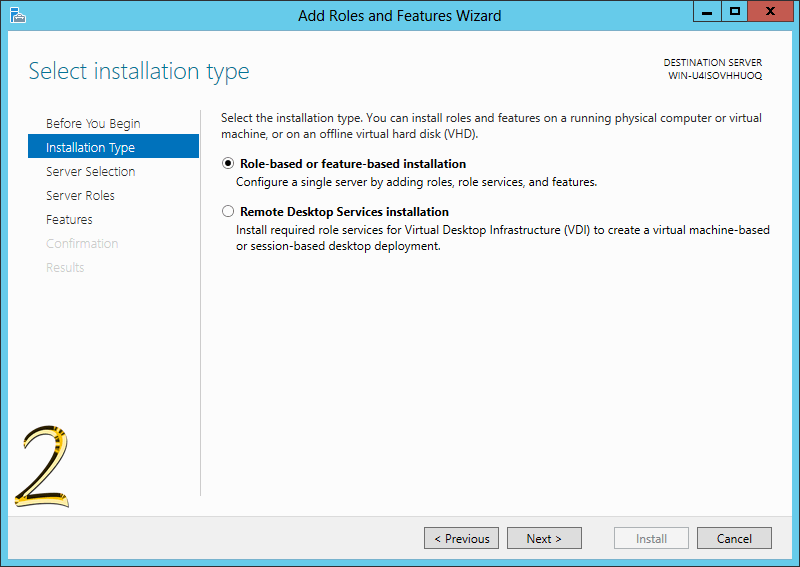Go back with the Previous button
The image size is (800, 567).
pyautogui.click(x=461, y=538)
